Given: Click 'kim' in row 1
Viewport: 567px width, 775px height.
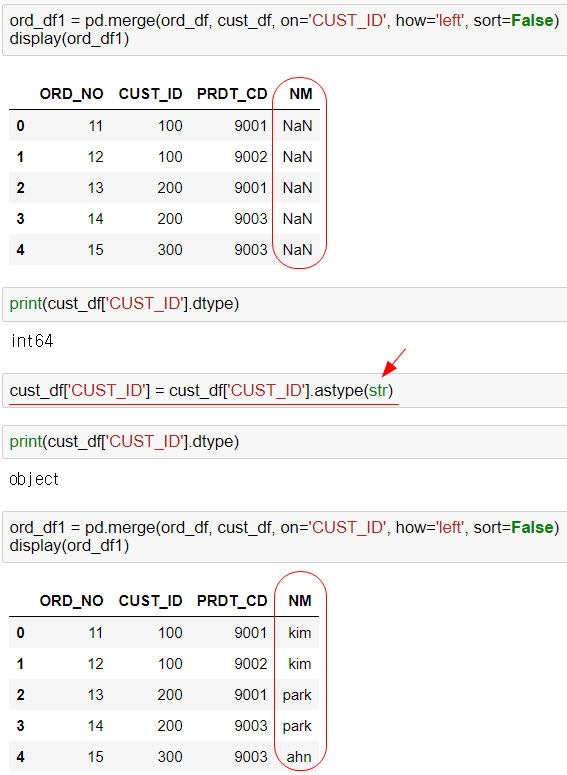Looking at the screenshot, I should [300, 664].
